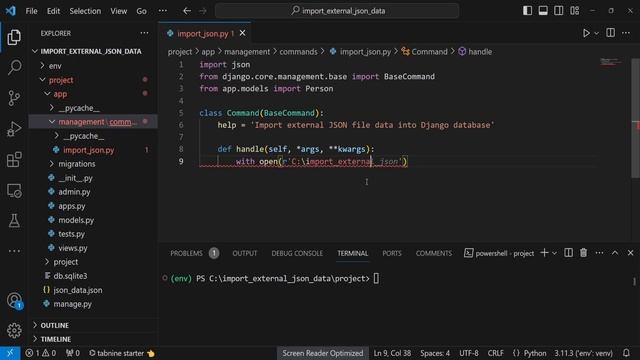Click Ln 9, Col 38 status item

[392, 353]
